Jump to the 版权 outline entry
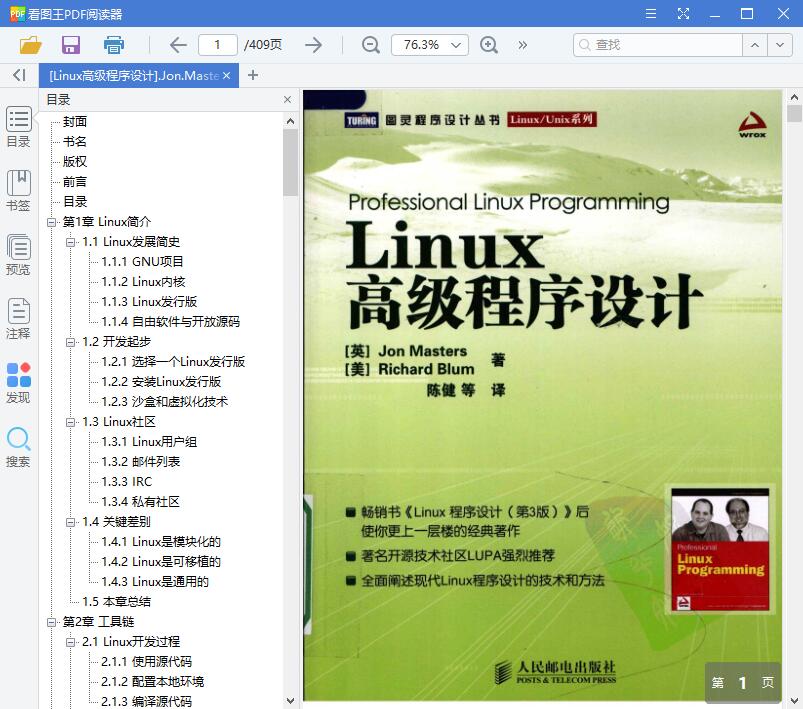 click(75, 161)
